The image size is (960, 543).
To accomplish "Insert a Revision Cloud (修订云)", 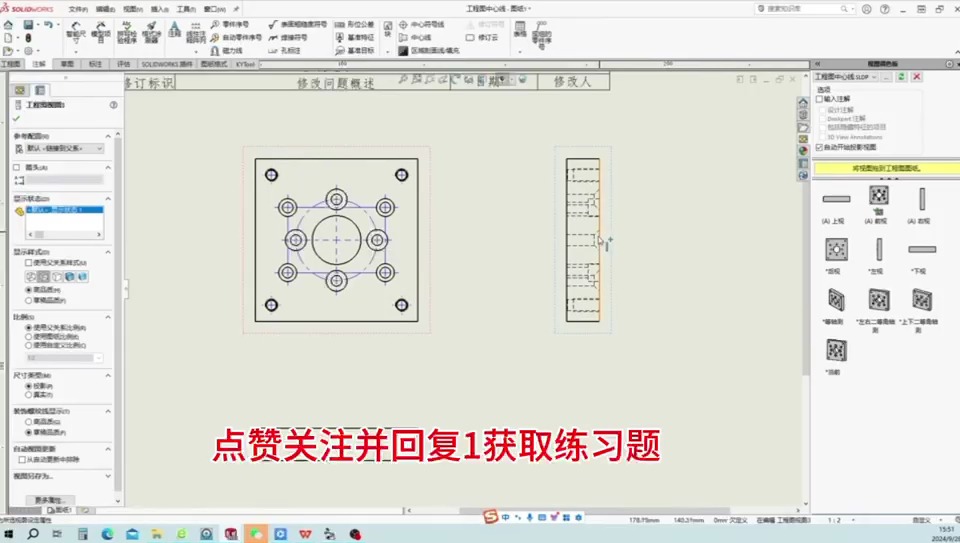I will 481,37.
